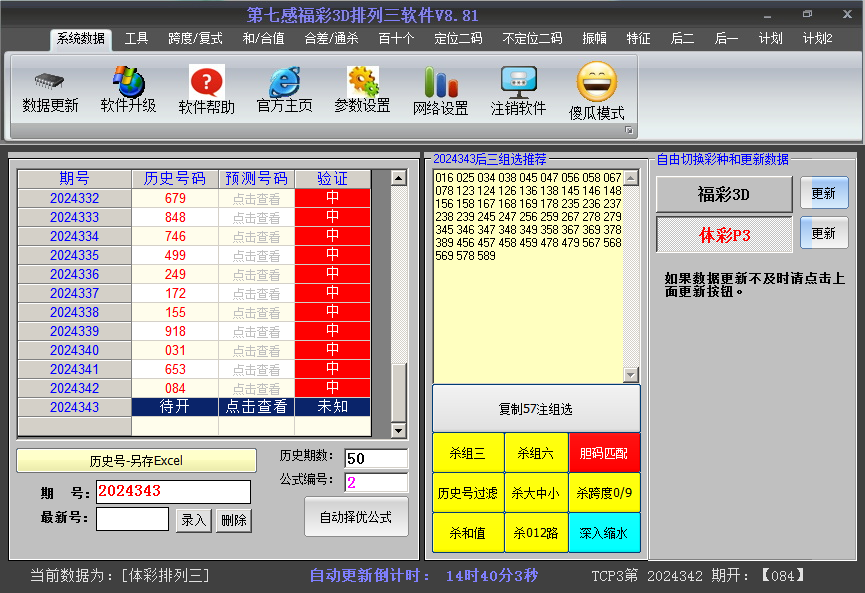Click 注销软件 monitor icon
Image resolution: width=865 pixels, height=593 pixels.
[x=518, y=81]
